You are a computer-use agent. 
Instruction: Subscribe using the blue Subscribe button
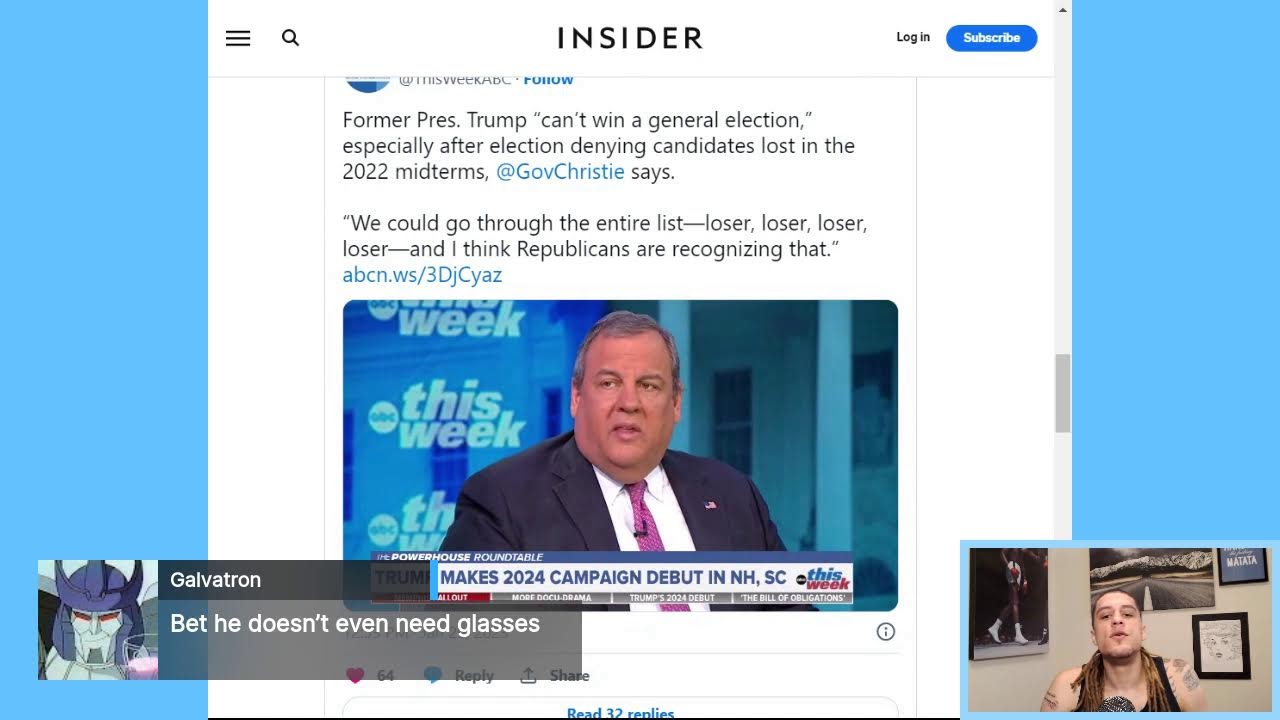coord(991,38)
